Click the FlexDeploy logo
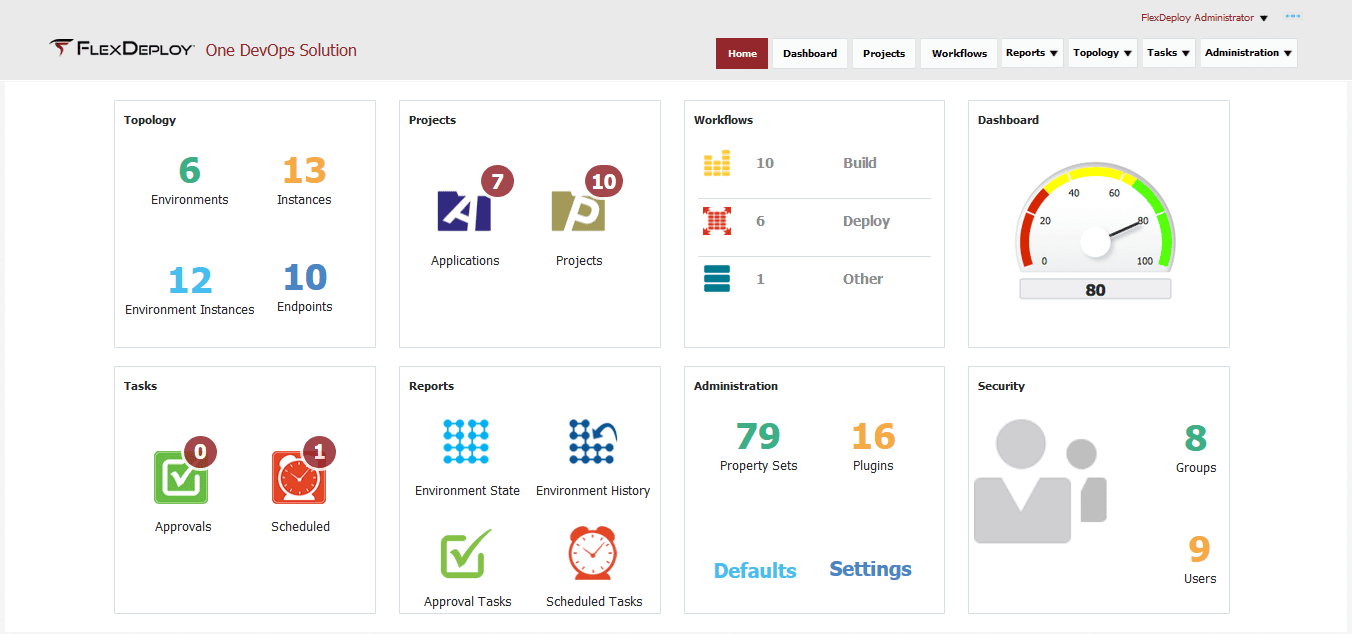 point(121,48)
